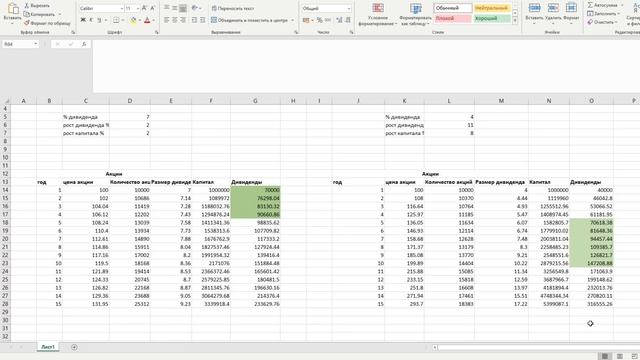Click AutoSum (Автосумма)
The image size is (640, 360).
pyautogui.click(x=602, y=5)
